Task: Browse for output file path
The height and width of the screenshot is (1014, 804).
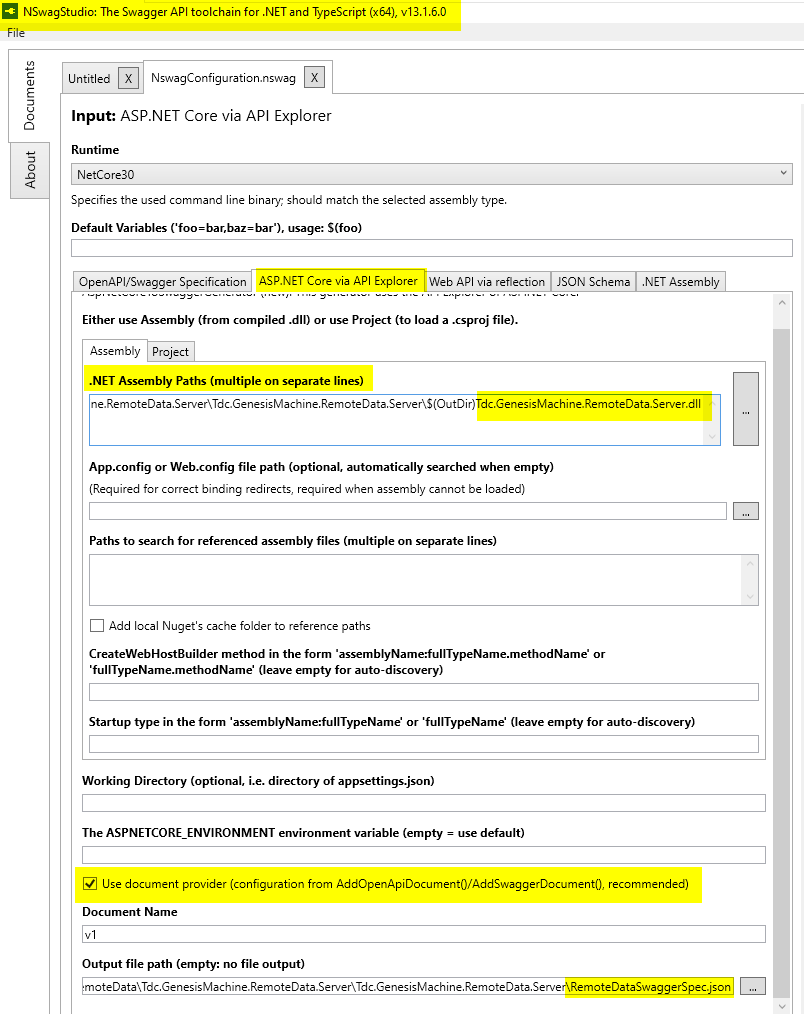Action: click(x=752, y=986)
